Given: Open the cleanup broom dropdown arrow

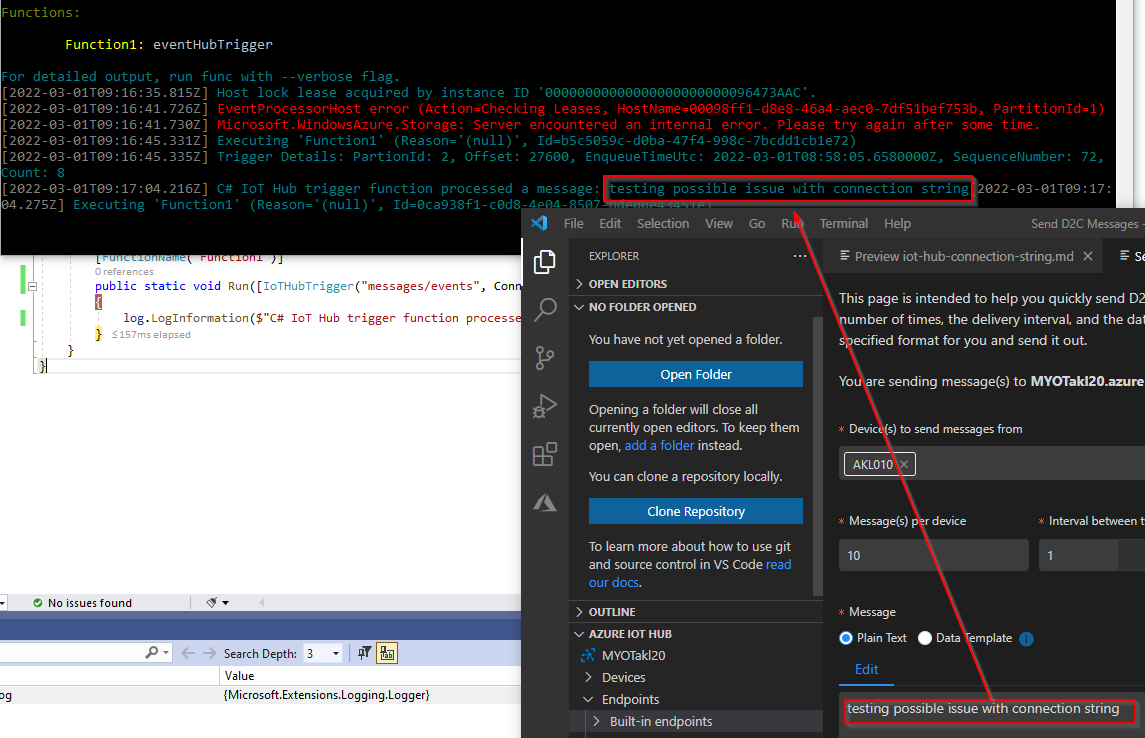Looking at the screenshot, I should tap(226, 603).
